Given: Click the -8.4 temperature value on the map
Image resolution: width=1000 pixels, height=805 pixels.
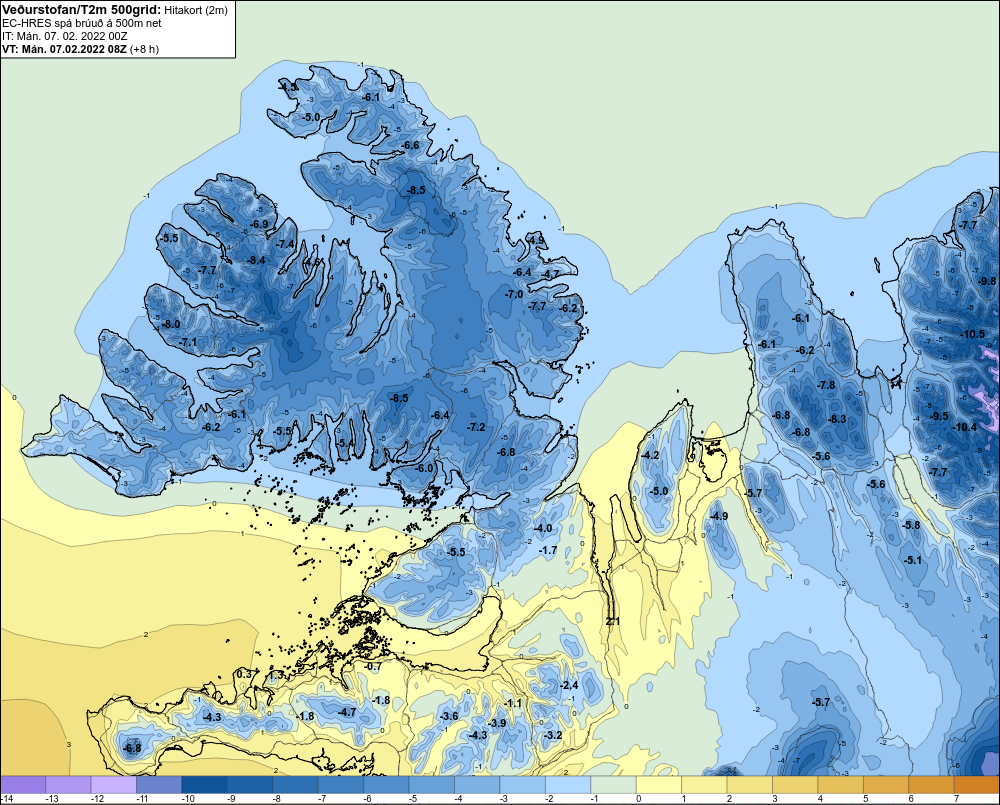Looking at the screenshot, I should tap(256, 260).
